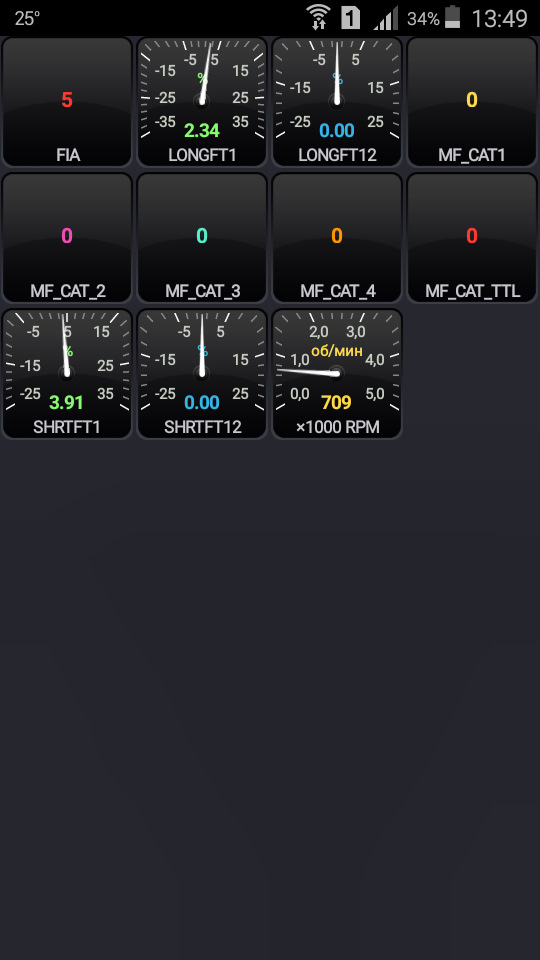Select the MF_CAT_2 tile
Viewport: 540px width, 960px height.
coord(67,238)
